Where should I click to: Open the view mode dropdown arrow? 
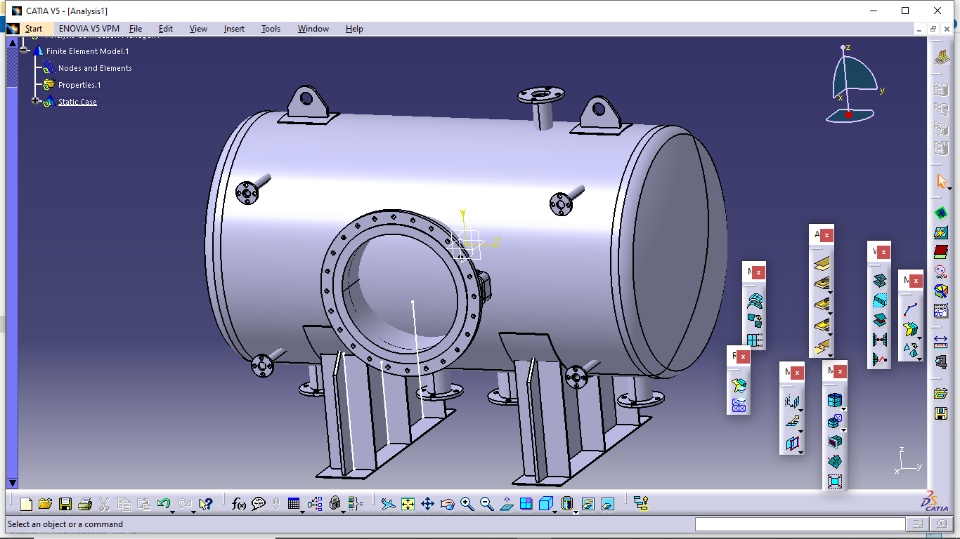coord(576,511)
